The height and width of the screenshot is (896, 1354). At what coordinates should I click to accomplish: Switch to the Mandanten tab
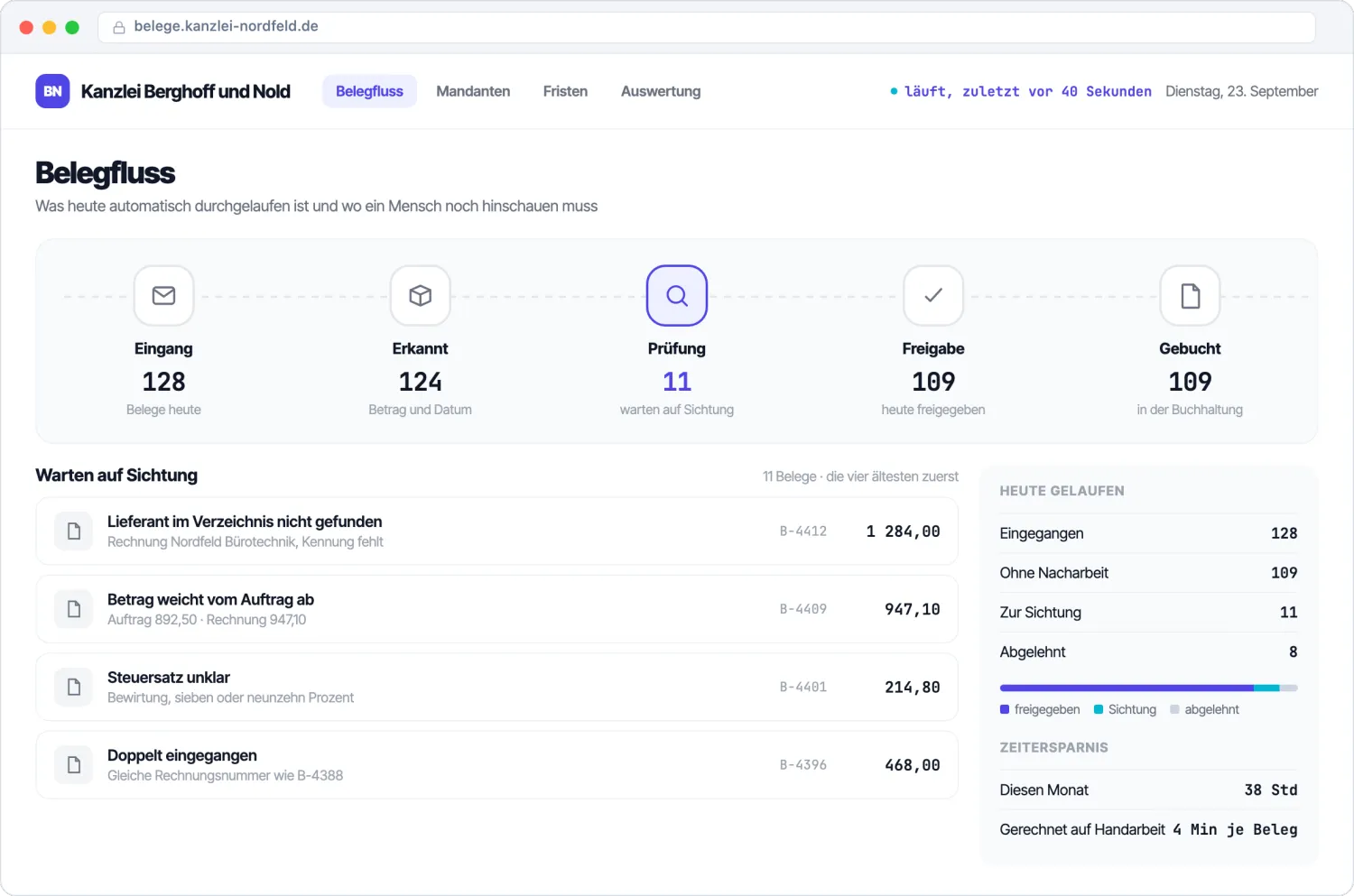[473, 91]
